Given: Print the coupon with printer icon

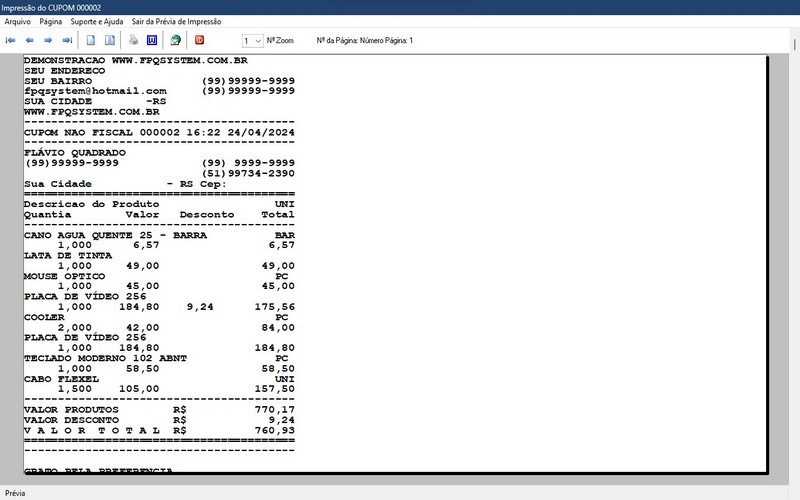Looking at the screenshot, I should [133, 41].
